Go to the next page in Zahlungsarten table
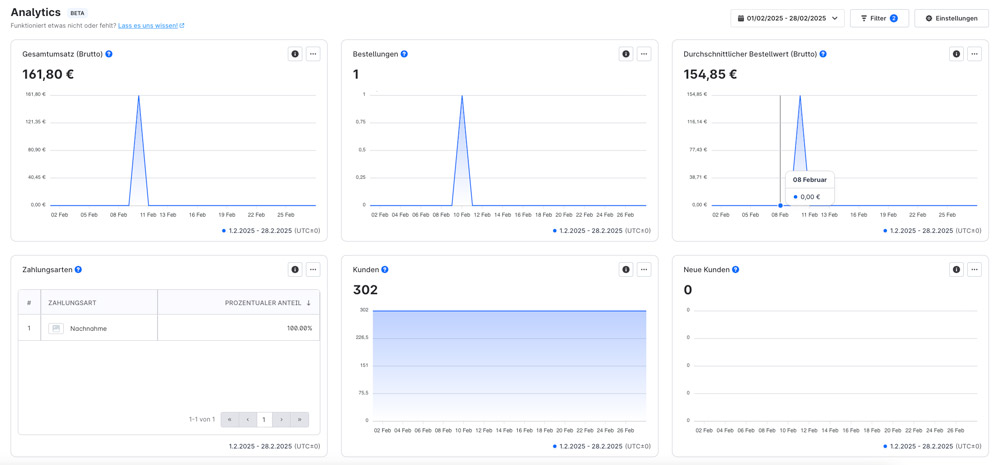Viewport: 1000px width, 465px height. [x=282, y=420]
